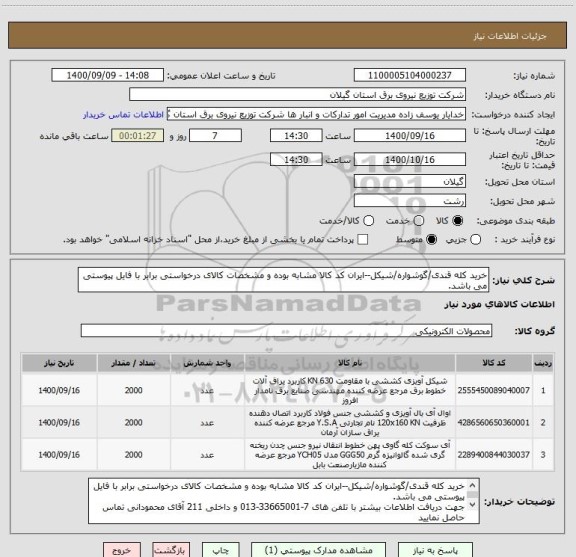The image size is (576, 557).
Task: Click product code 428656065036​0001 cell
Action: [x=494, y=422]
